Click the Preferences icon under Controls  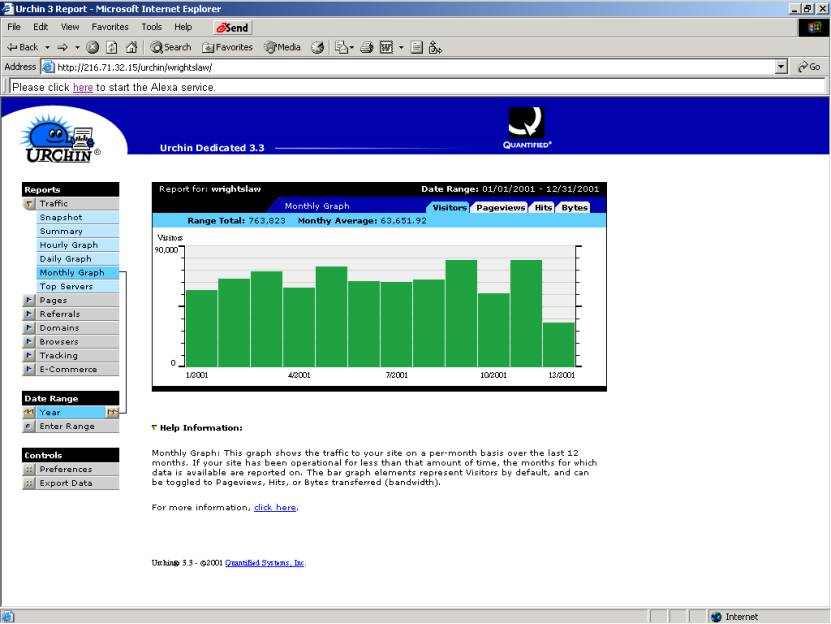click(x=29, y=469)
